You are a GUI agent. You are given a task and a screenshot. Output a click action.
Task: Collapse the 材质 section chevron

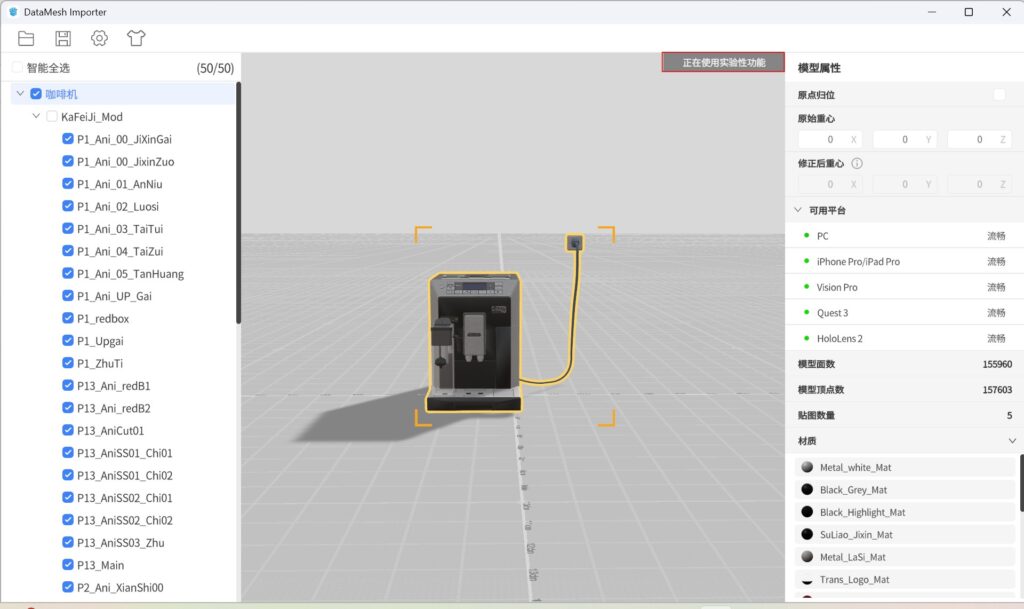coord(1012,441)
